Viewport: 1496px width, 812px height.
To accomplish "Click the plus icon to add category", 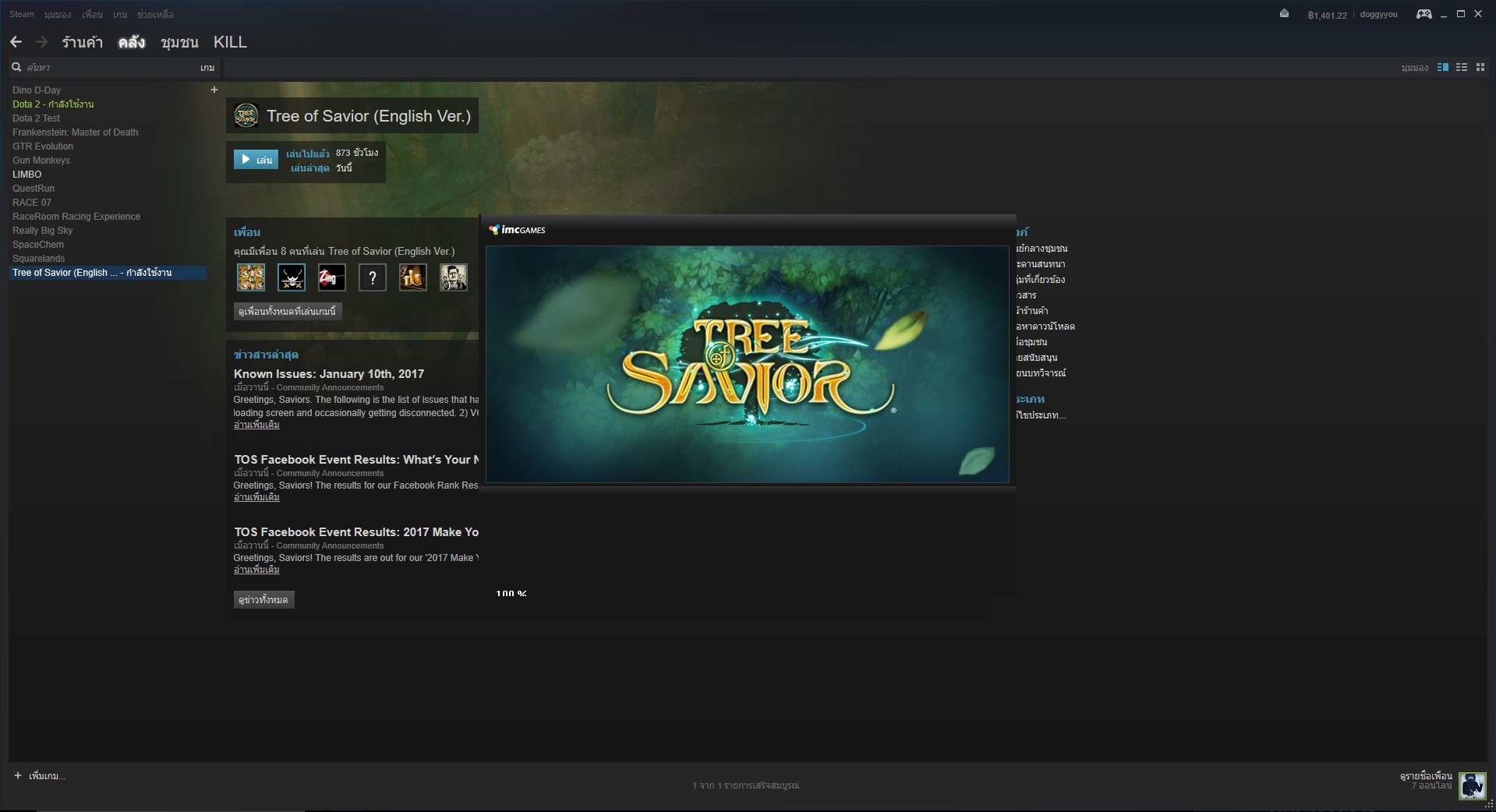I will [214, 90].
